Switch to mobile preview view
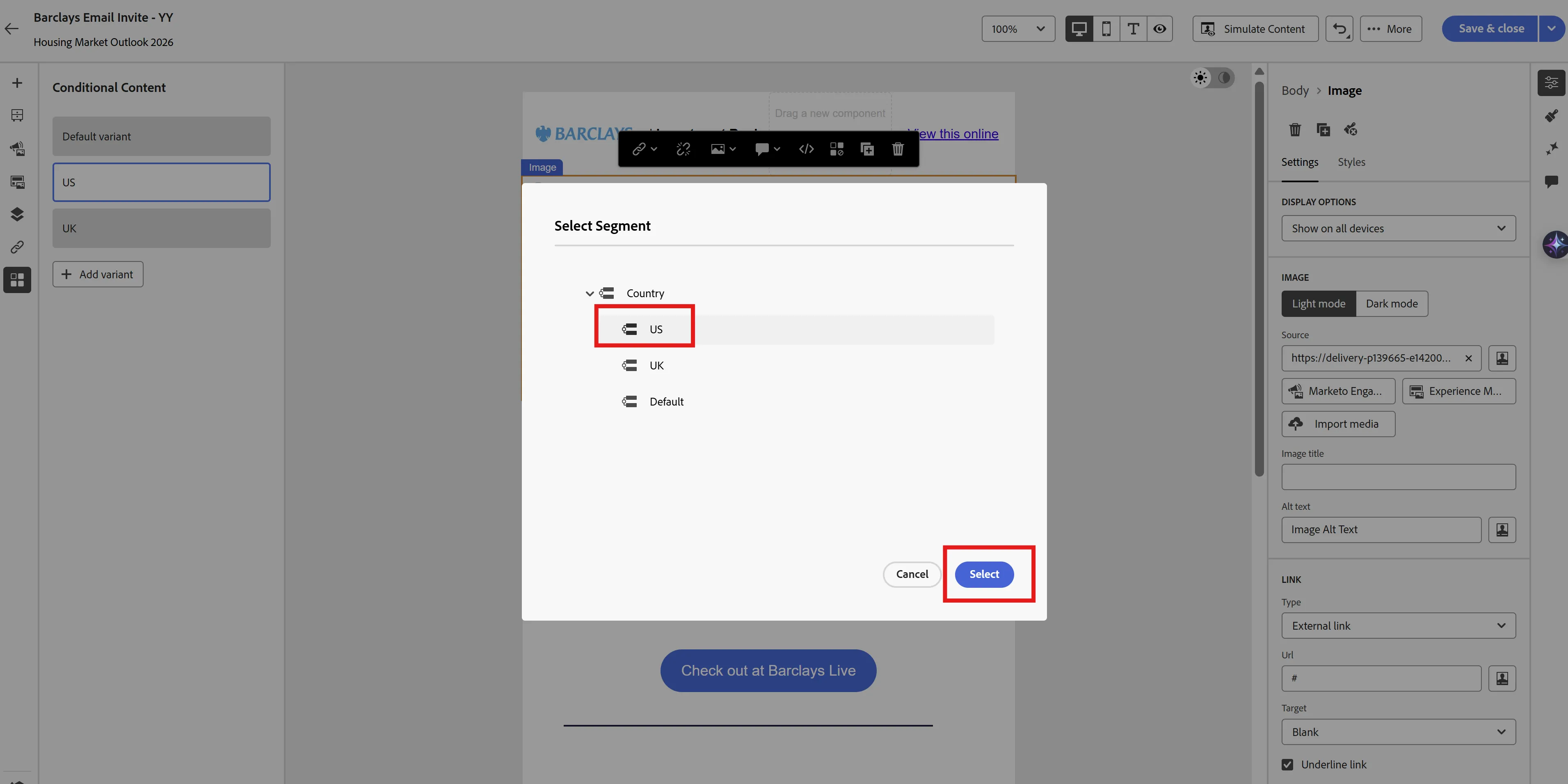The image size is (1568, 784). click(x=1106, y=29)
